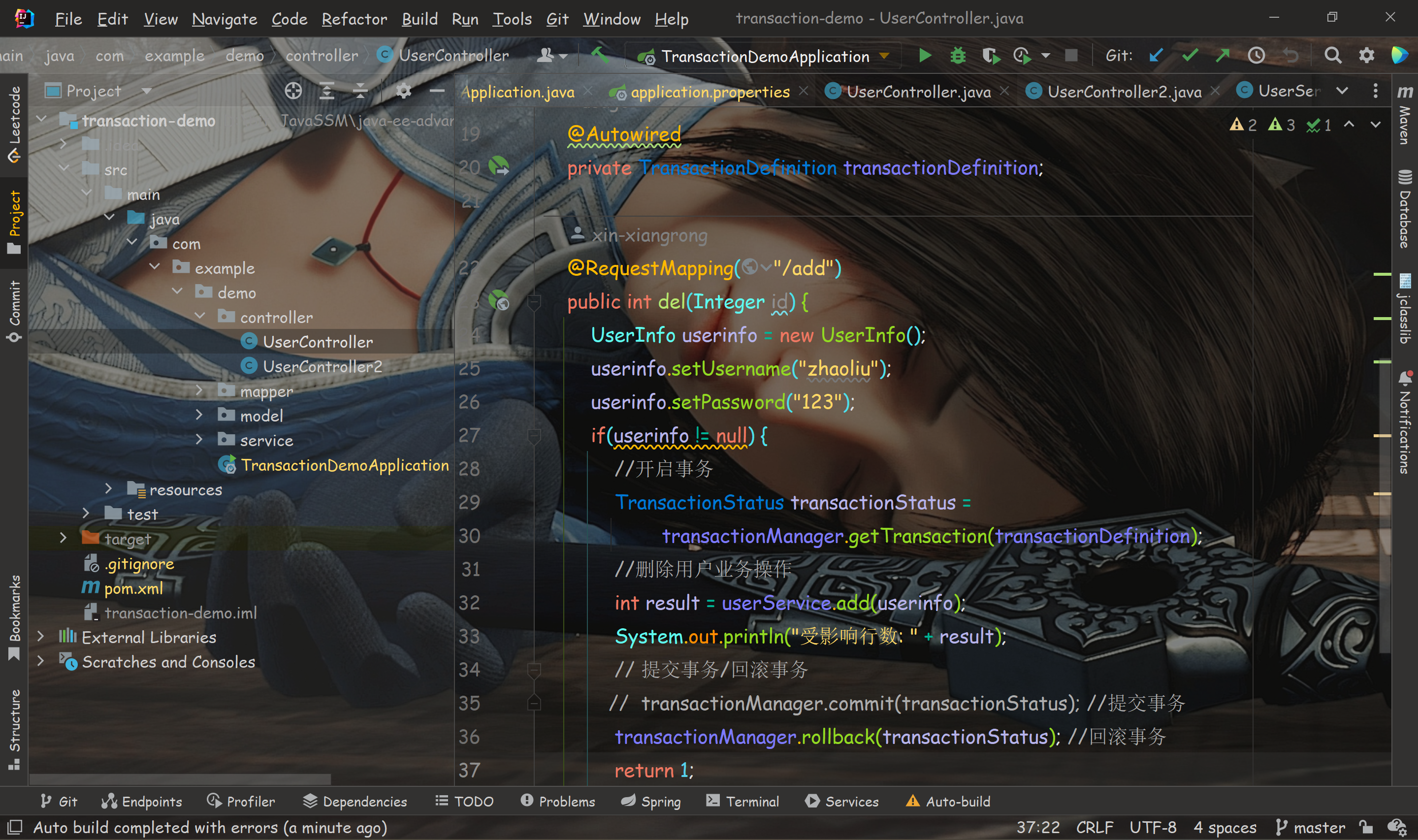The width and height of the screenshot is (1418, 840).
Task: Open Project panel options gear
Action: click(x=403, y=91)
